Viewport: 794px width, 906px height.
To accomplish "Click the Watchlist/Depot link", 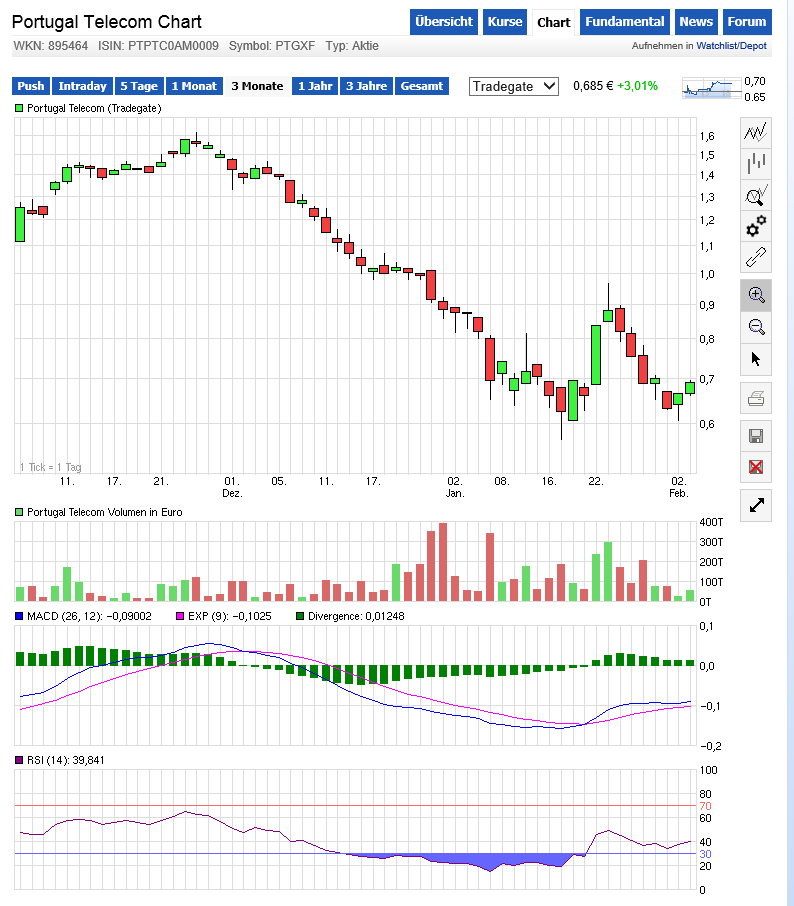I will 731,46.
